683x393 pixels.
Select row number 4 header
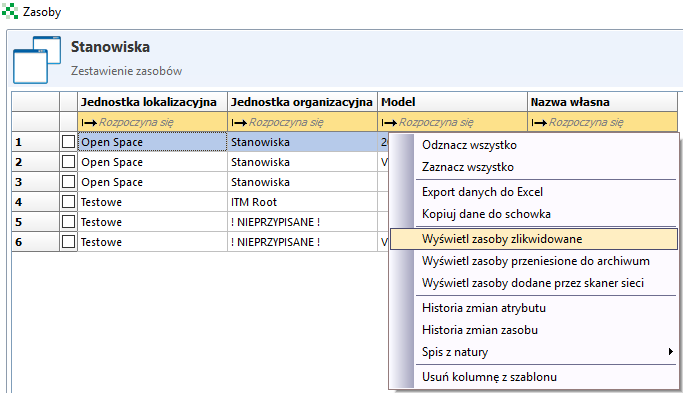click(x=35, y=202)
